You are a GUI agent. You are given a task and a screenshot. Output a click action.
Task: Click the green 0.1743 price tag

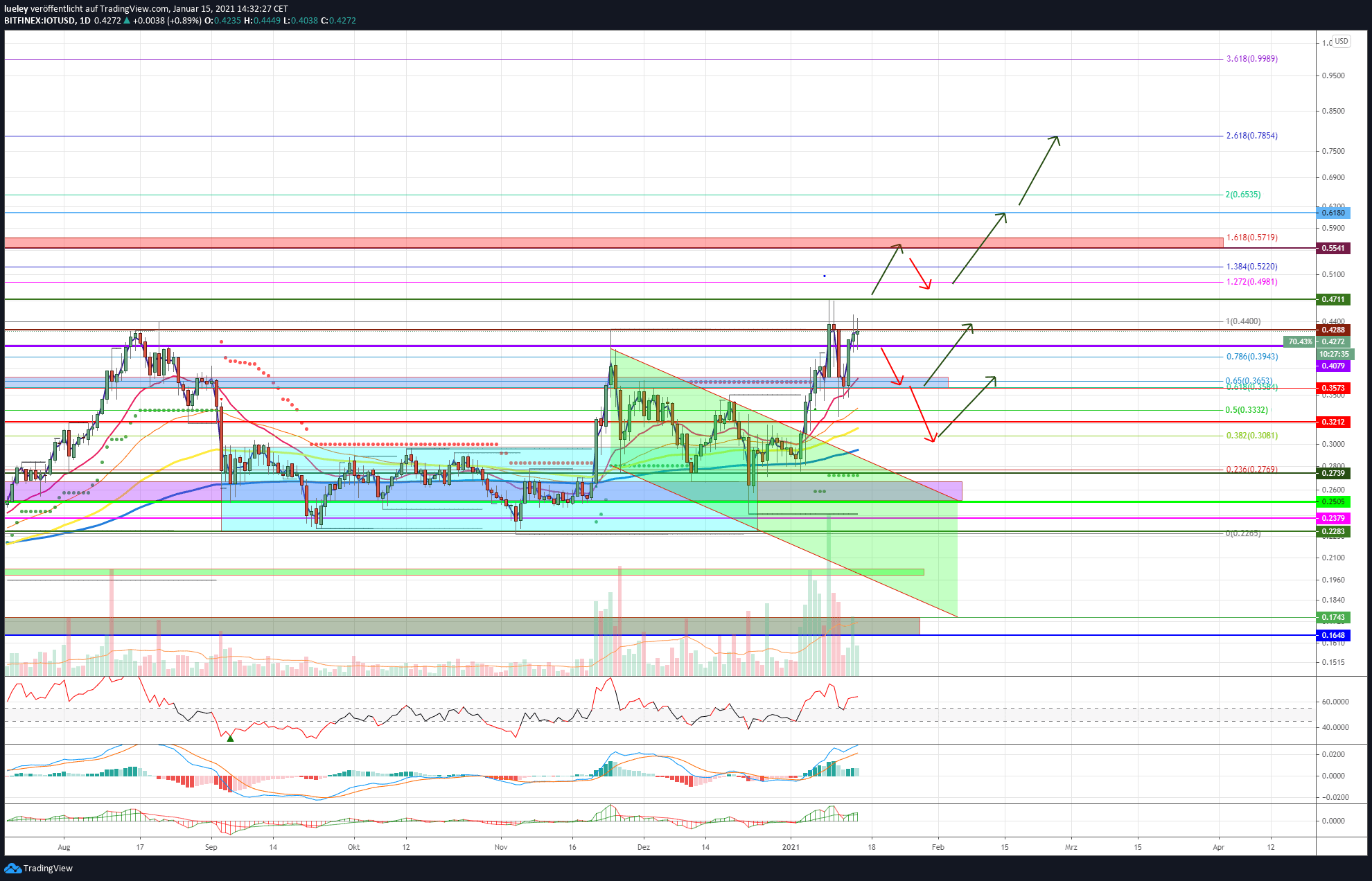tap(1333, 617)
